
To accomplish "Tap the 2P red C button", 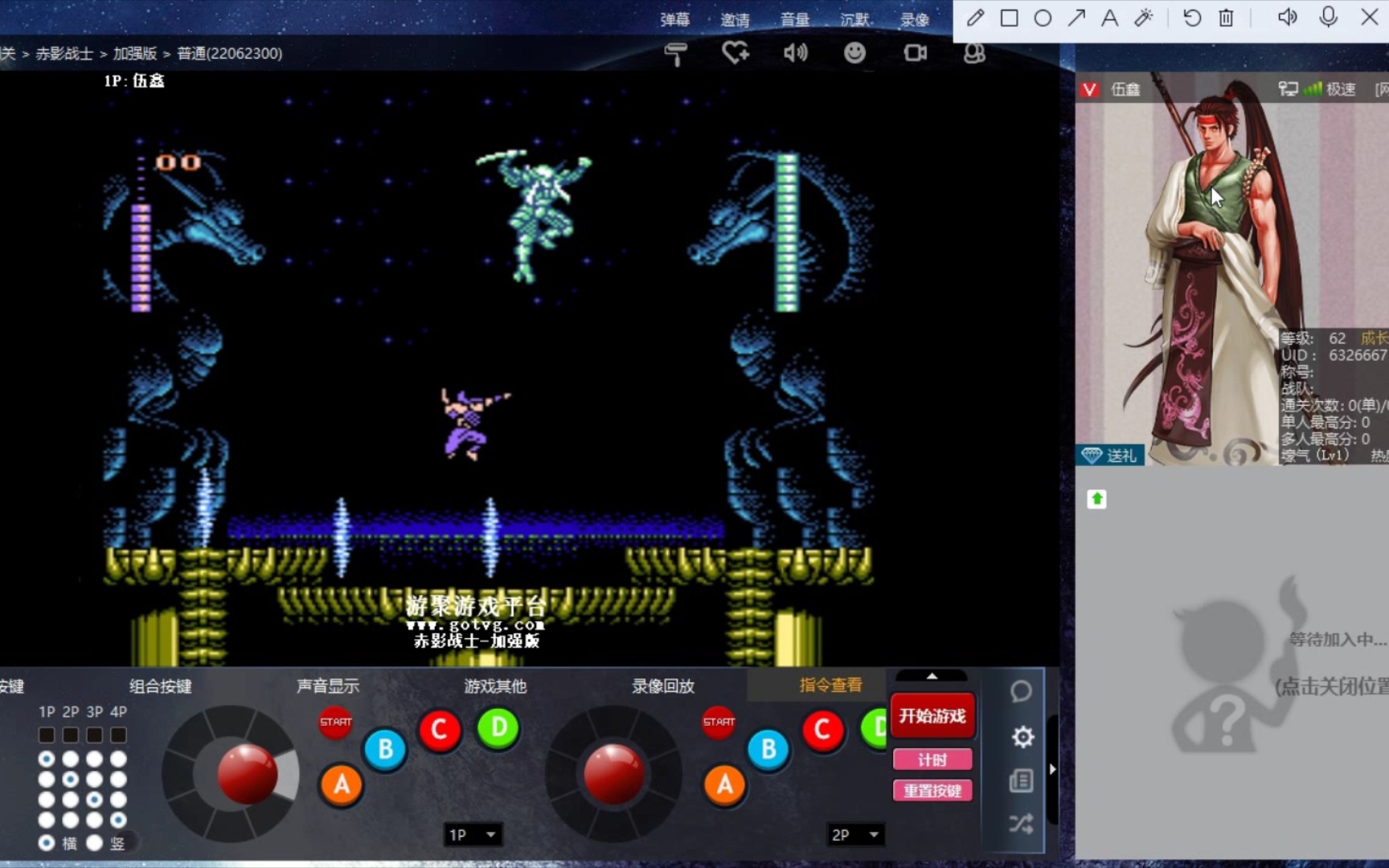I will click(822, 730).
